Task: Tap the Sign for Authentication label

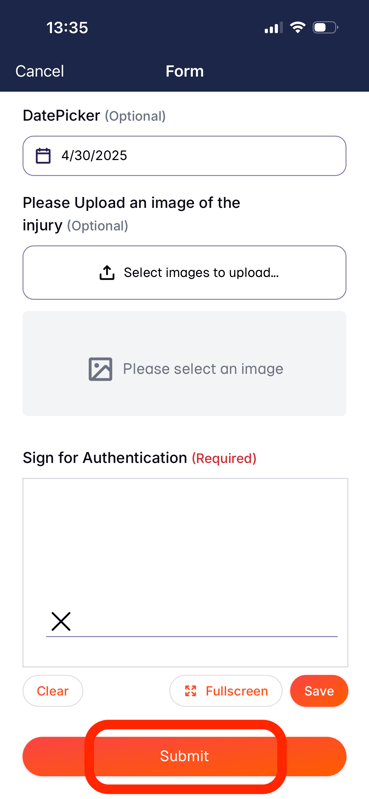Action: click(105, 458)
